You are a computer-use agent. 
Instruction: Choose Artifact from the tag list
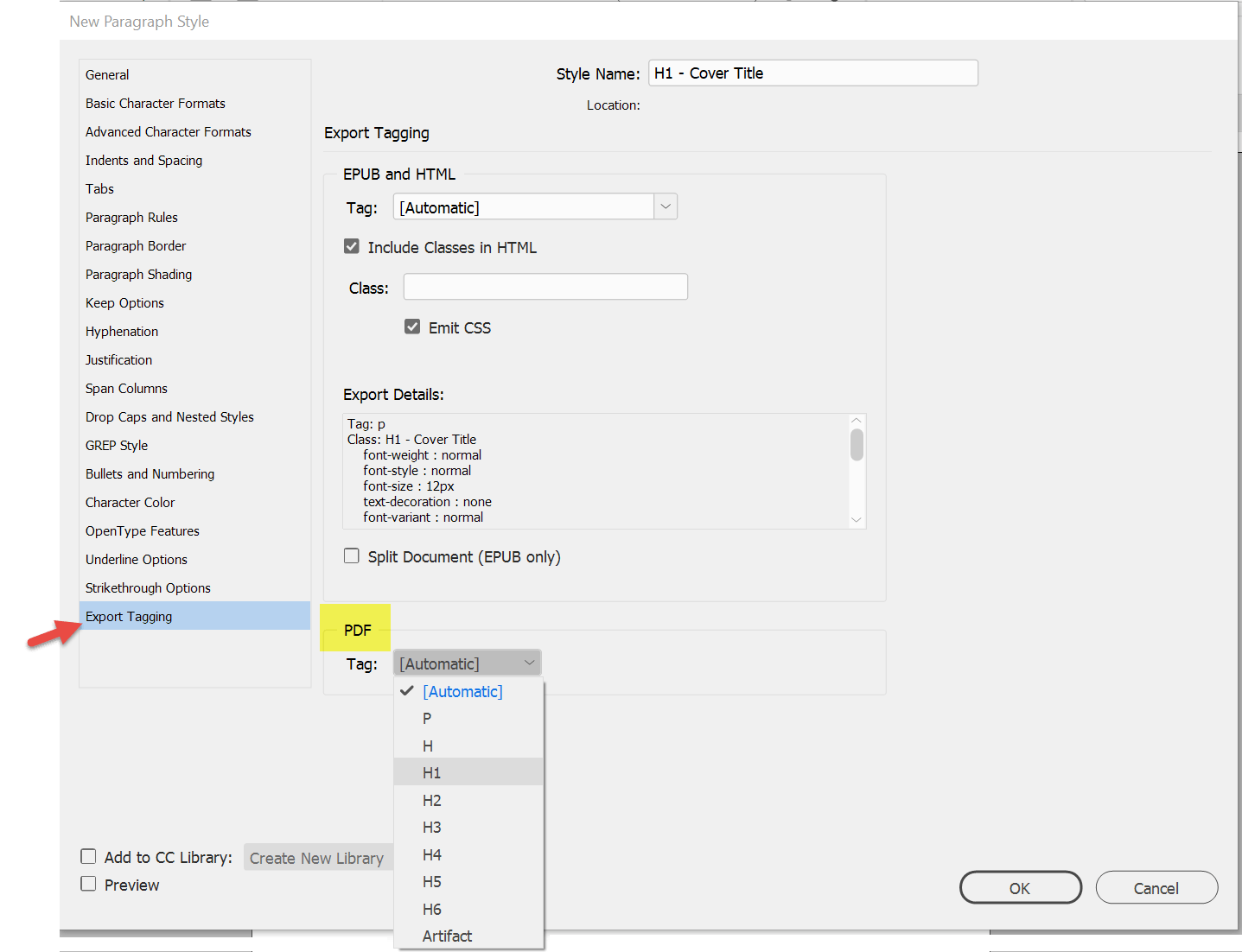(446, 936)
